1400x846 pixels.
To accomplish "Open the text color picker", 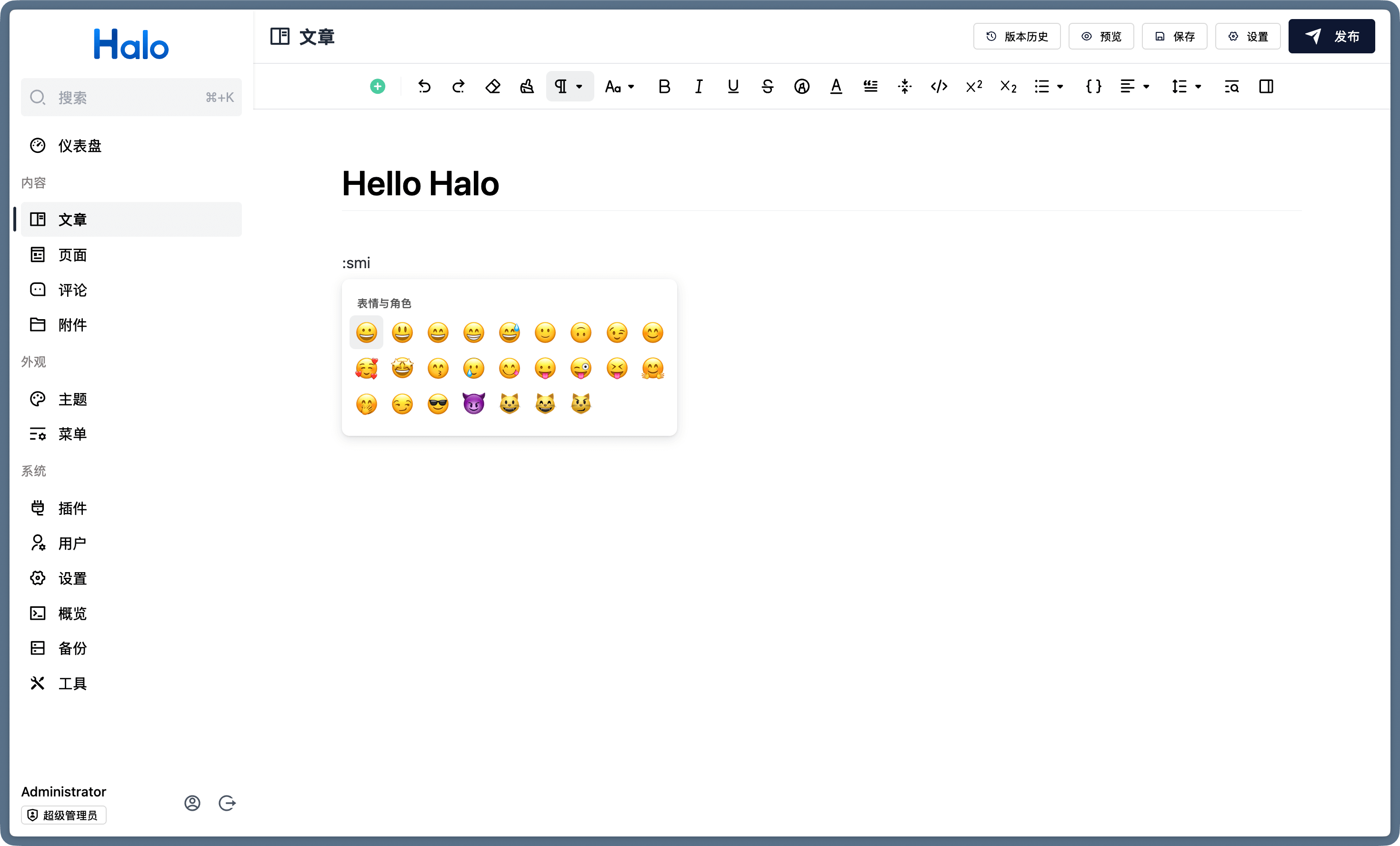I will (836, 86).
